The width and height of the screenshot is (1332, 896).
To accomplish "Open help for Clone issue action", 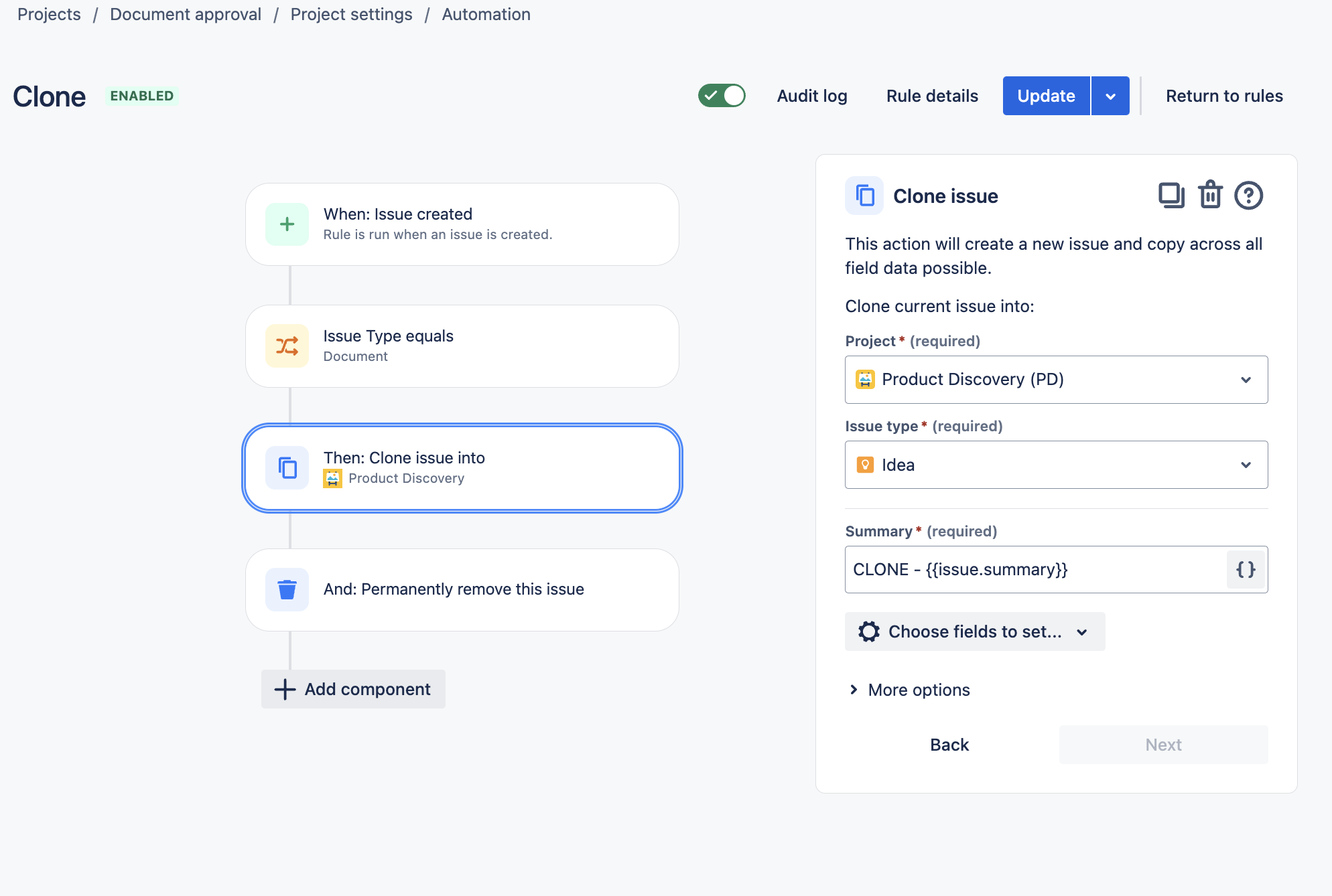I will click(1248, 196).
